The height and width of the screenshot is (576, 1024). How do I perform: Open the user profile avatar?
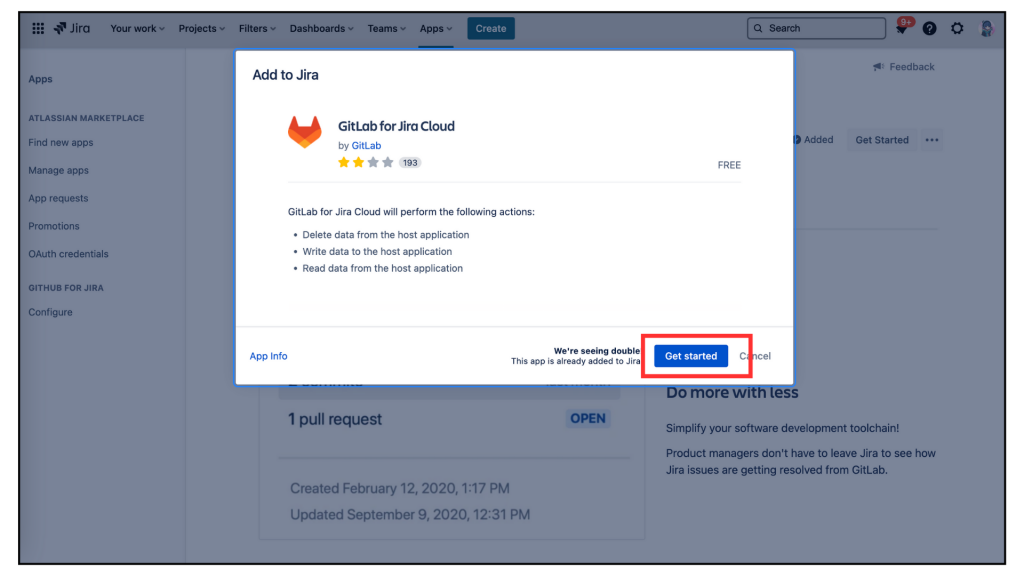click(987, 28)
